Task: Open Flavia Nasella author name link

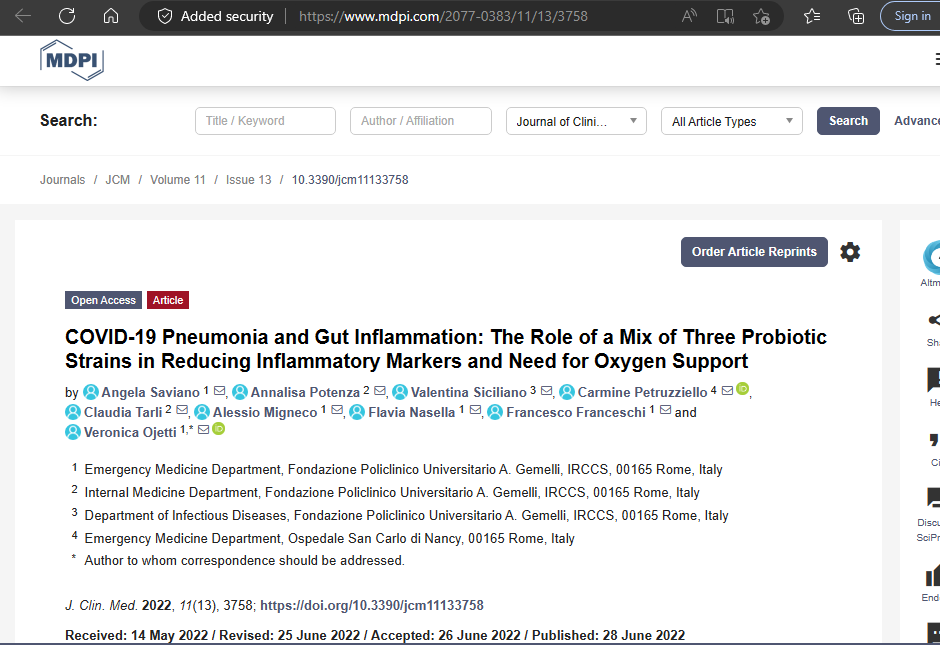Action: [412, 412]
